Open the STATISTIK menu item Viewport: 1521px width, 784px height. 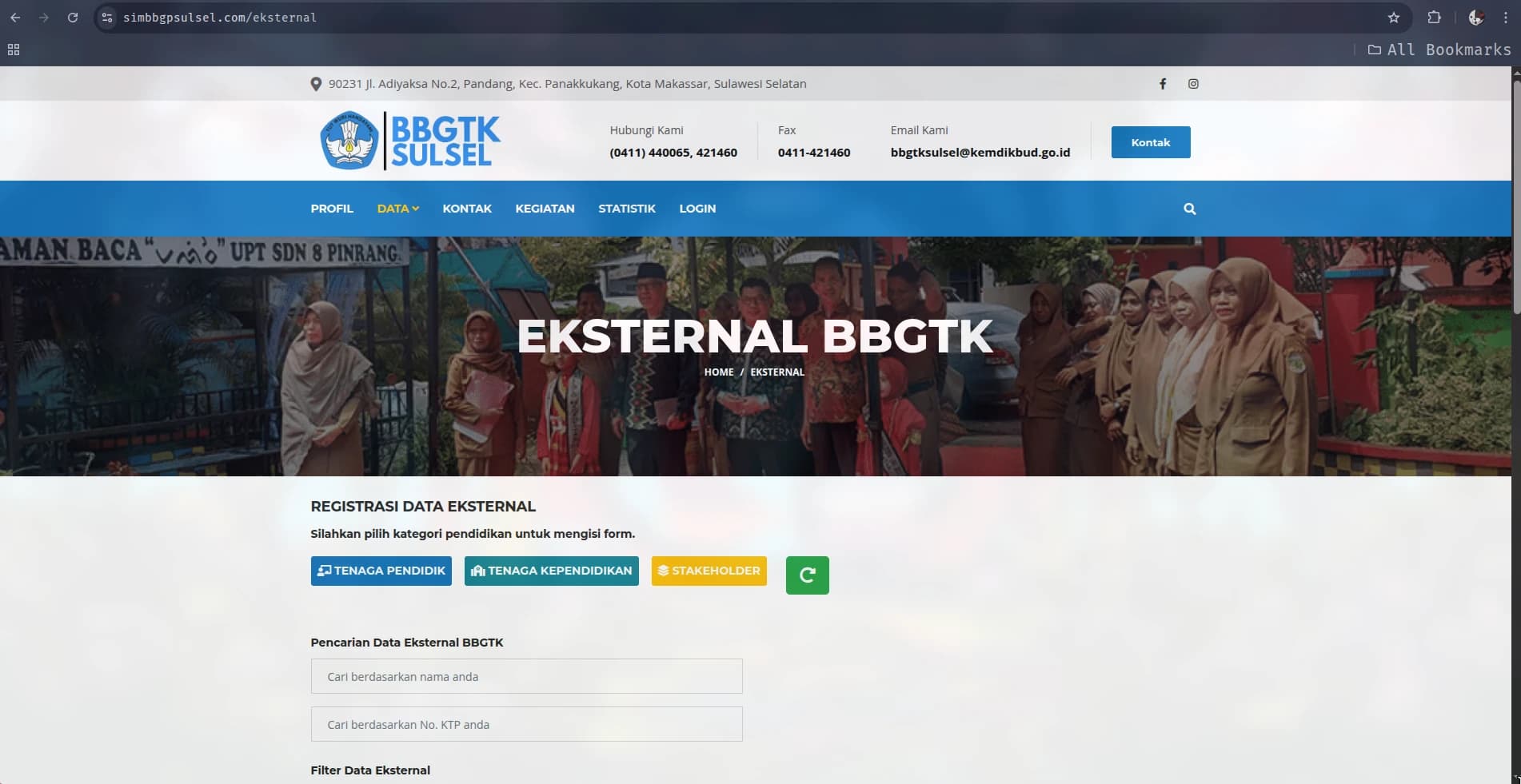coord(626,209)
